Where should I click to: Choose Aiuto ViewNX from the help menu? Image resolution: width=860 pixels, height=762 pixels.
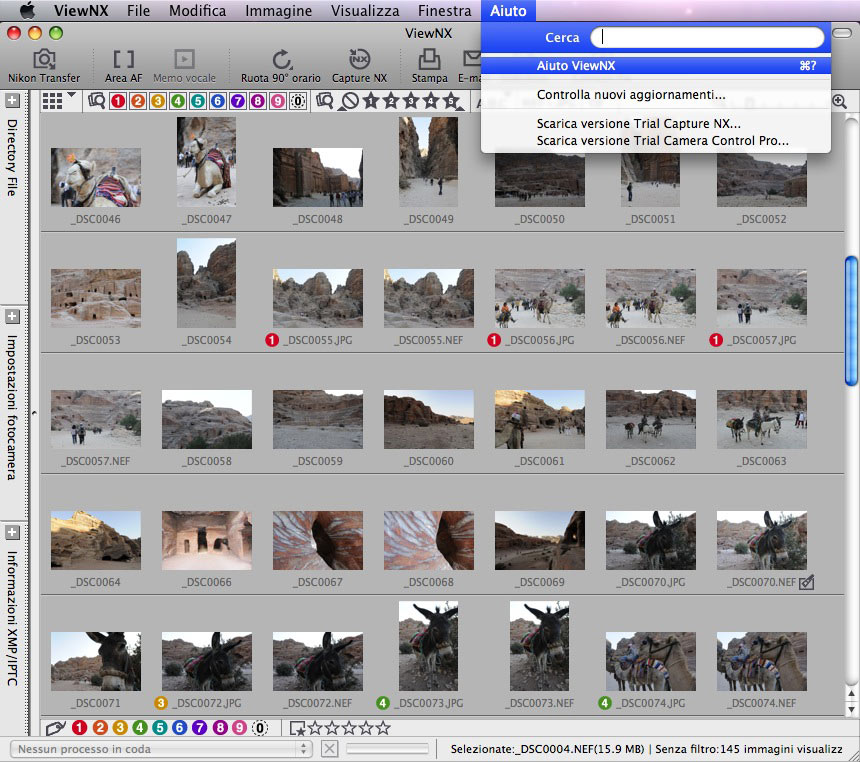click(x=656, y=66)
